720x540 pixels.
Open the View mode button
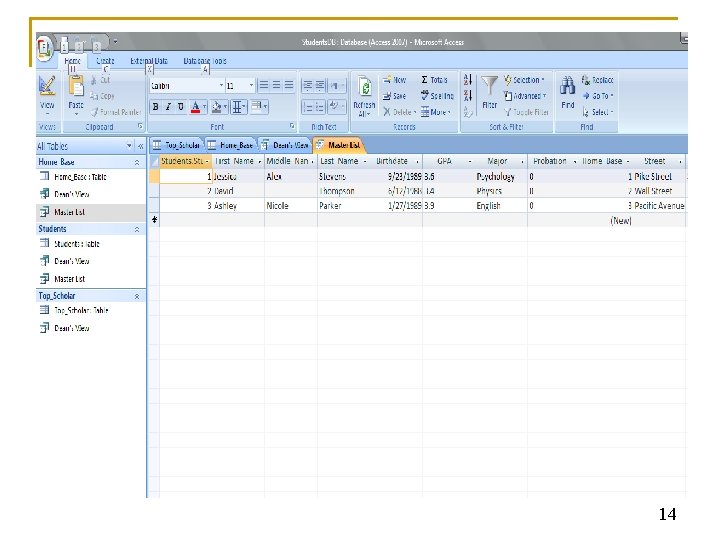[47, 96]
